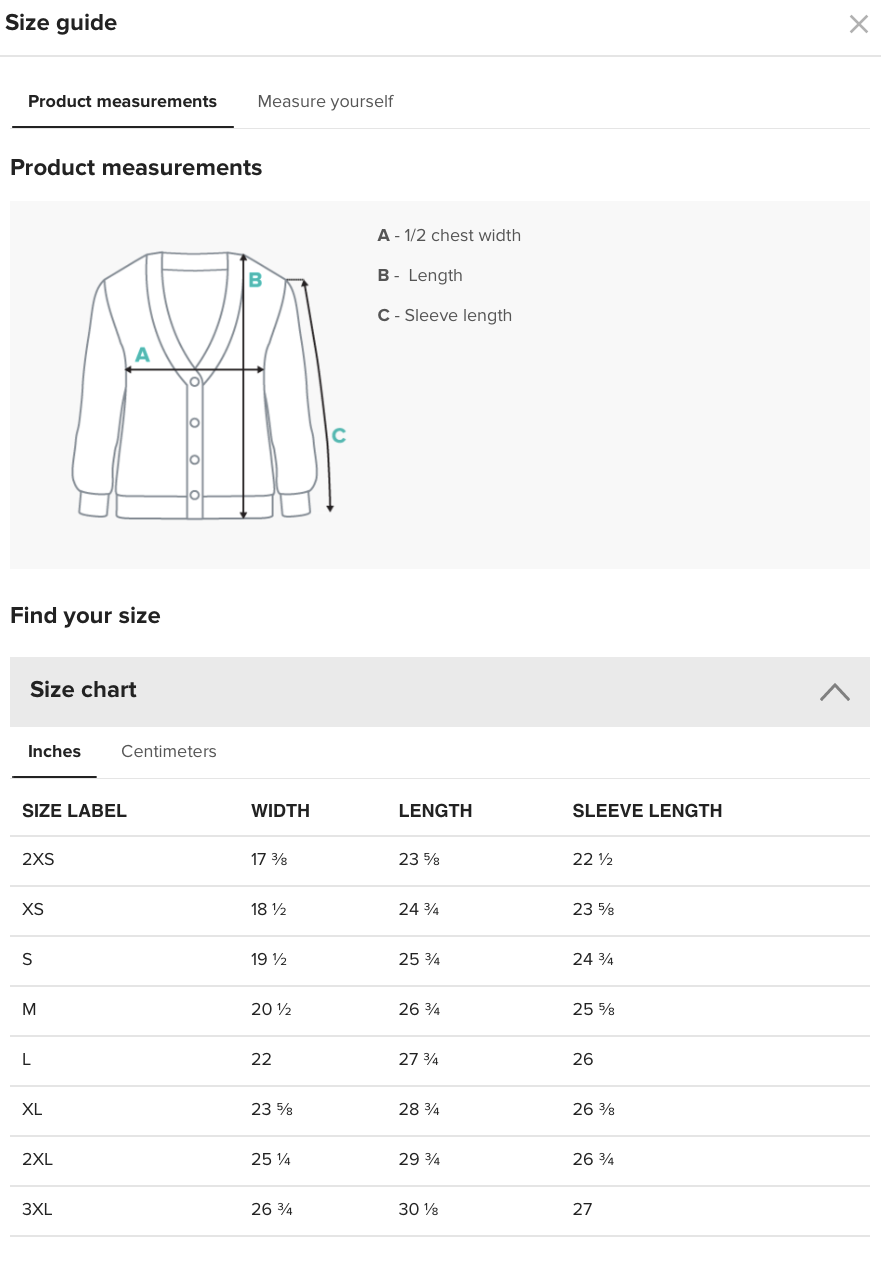Select the Inches unit tab
Viewport: 881px width, 1263px height.
(54, 751)
